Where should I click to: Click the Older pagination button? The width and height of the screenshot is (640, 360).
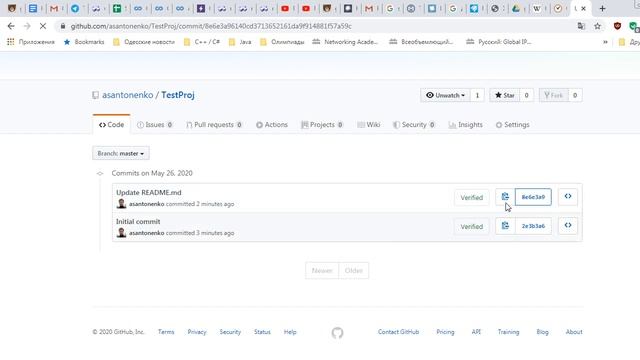[353, 270]
